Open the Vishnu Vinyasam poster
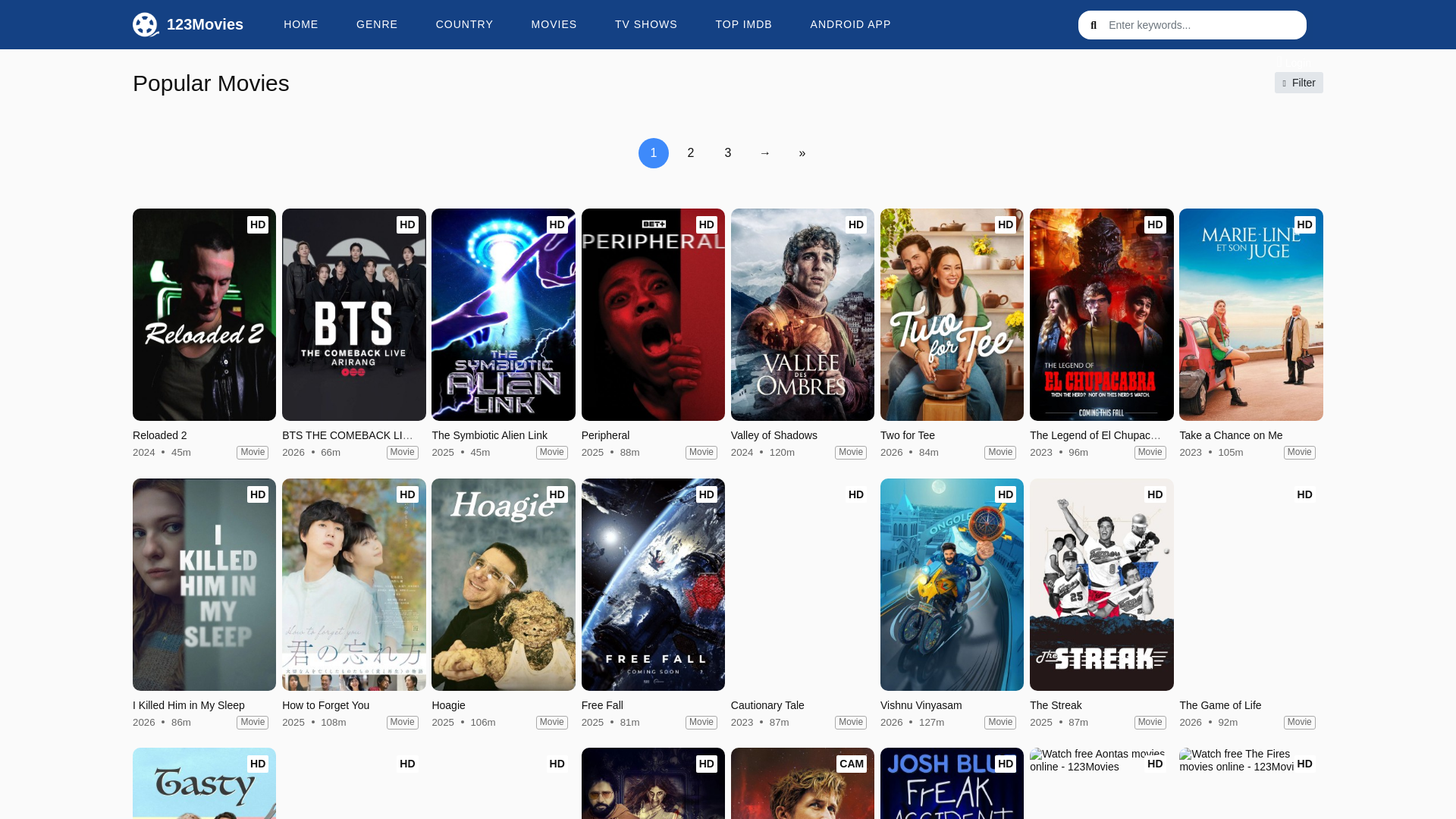The width and height of the screenshot is (1456, 819). click(x=952, y=585)
